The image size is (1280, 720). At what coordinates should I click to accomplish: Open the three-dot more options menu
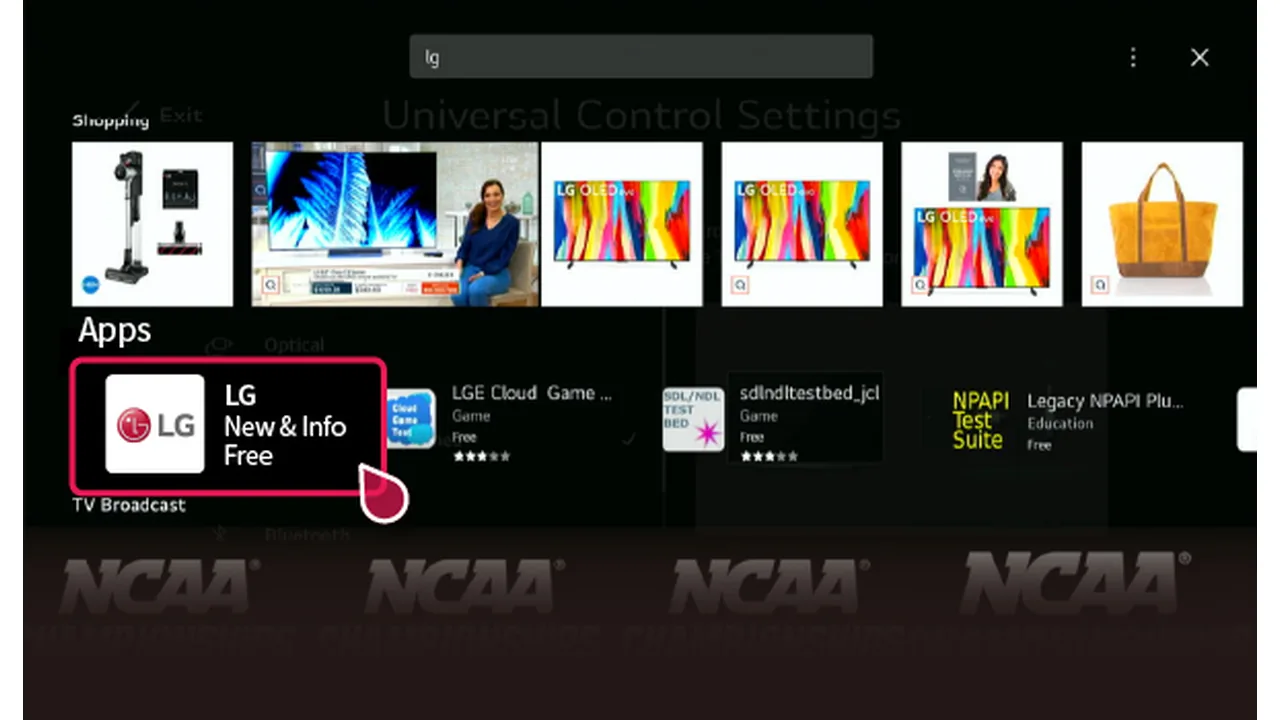click(x=1133, y=58)
